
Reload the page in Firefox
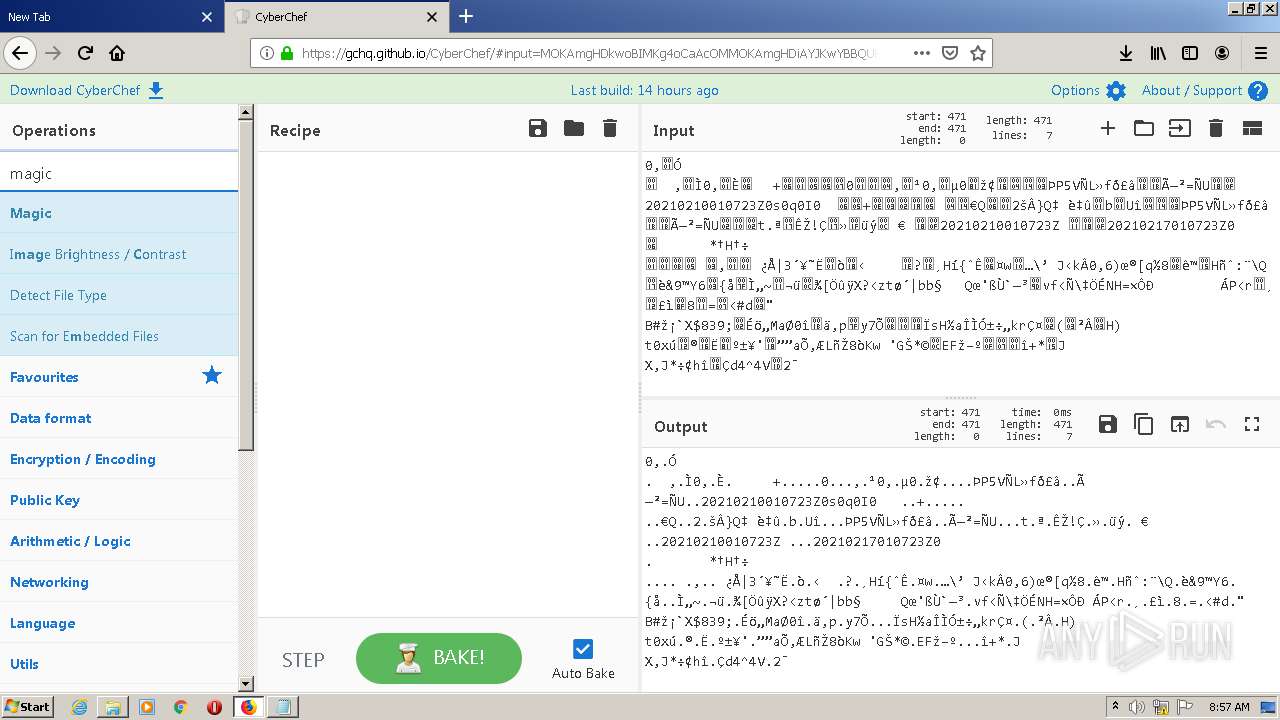tap(85, 53)
